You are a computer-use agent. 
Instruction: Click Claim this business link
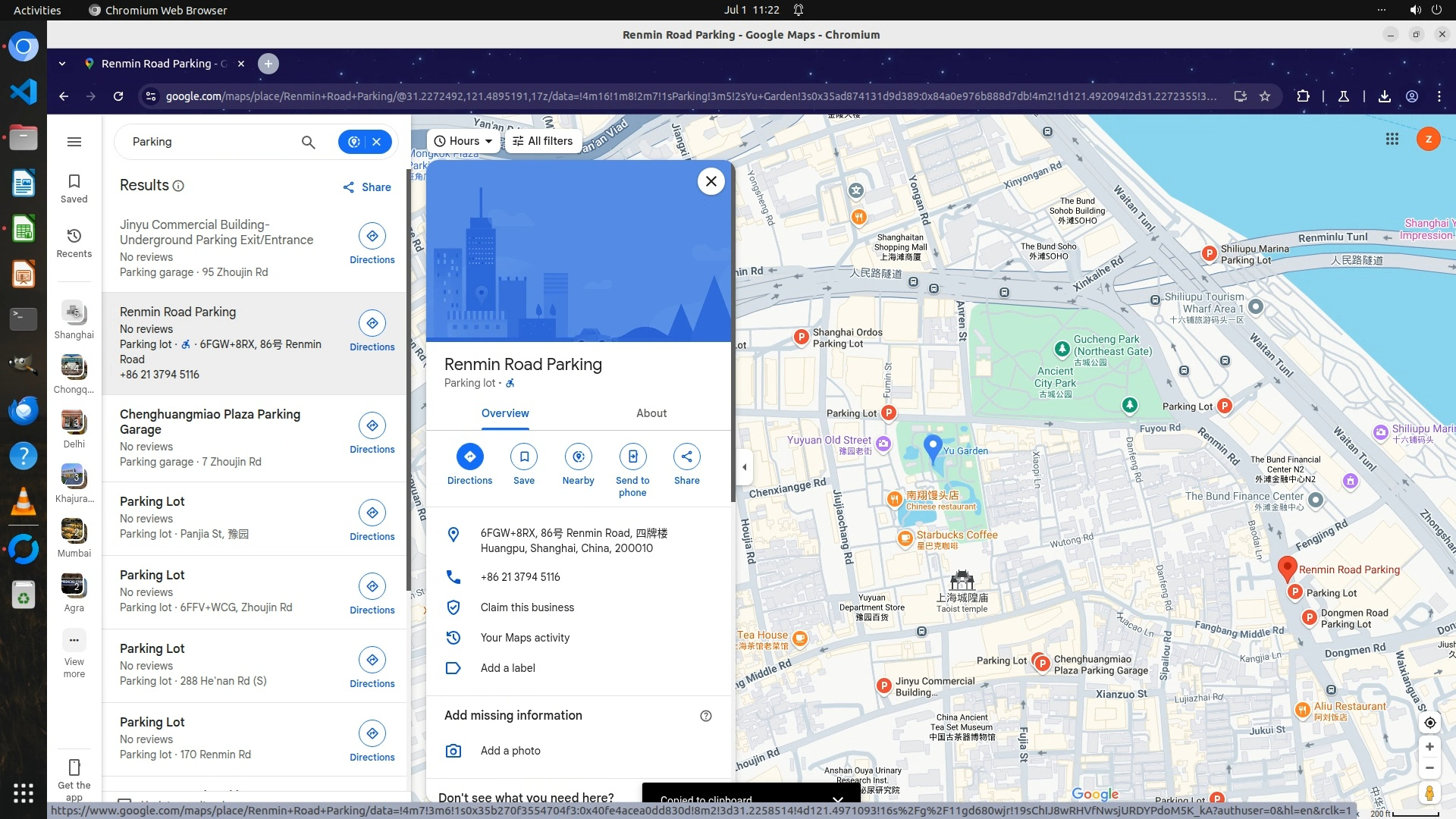coord(527,607)
